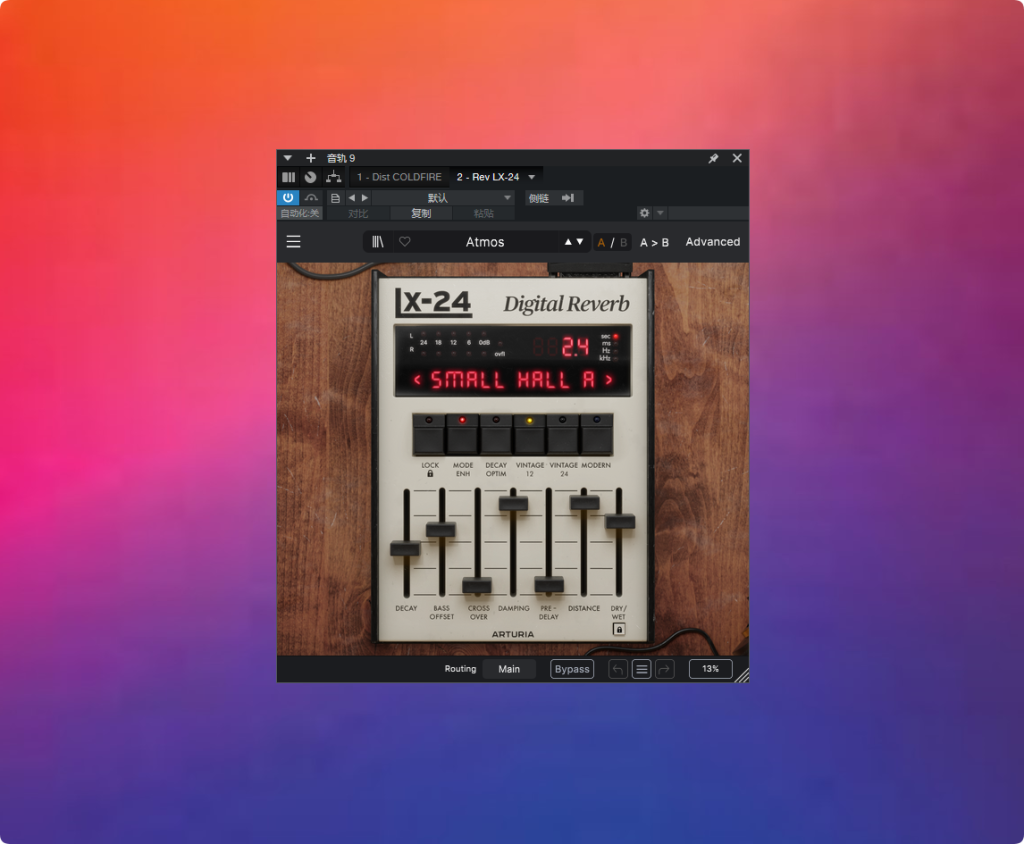Click the Atmos preset name
The height and width of the screenshot is (844, 1024).
point(485,242)
